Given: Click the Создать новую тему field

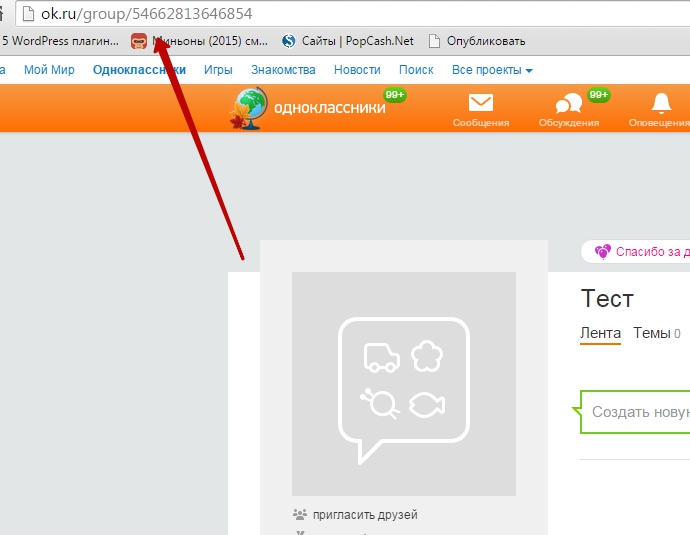Looking at the screenshot, I should (x=640, y=412).
